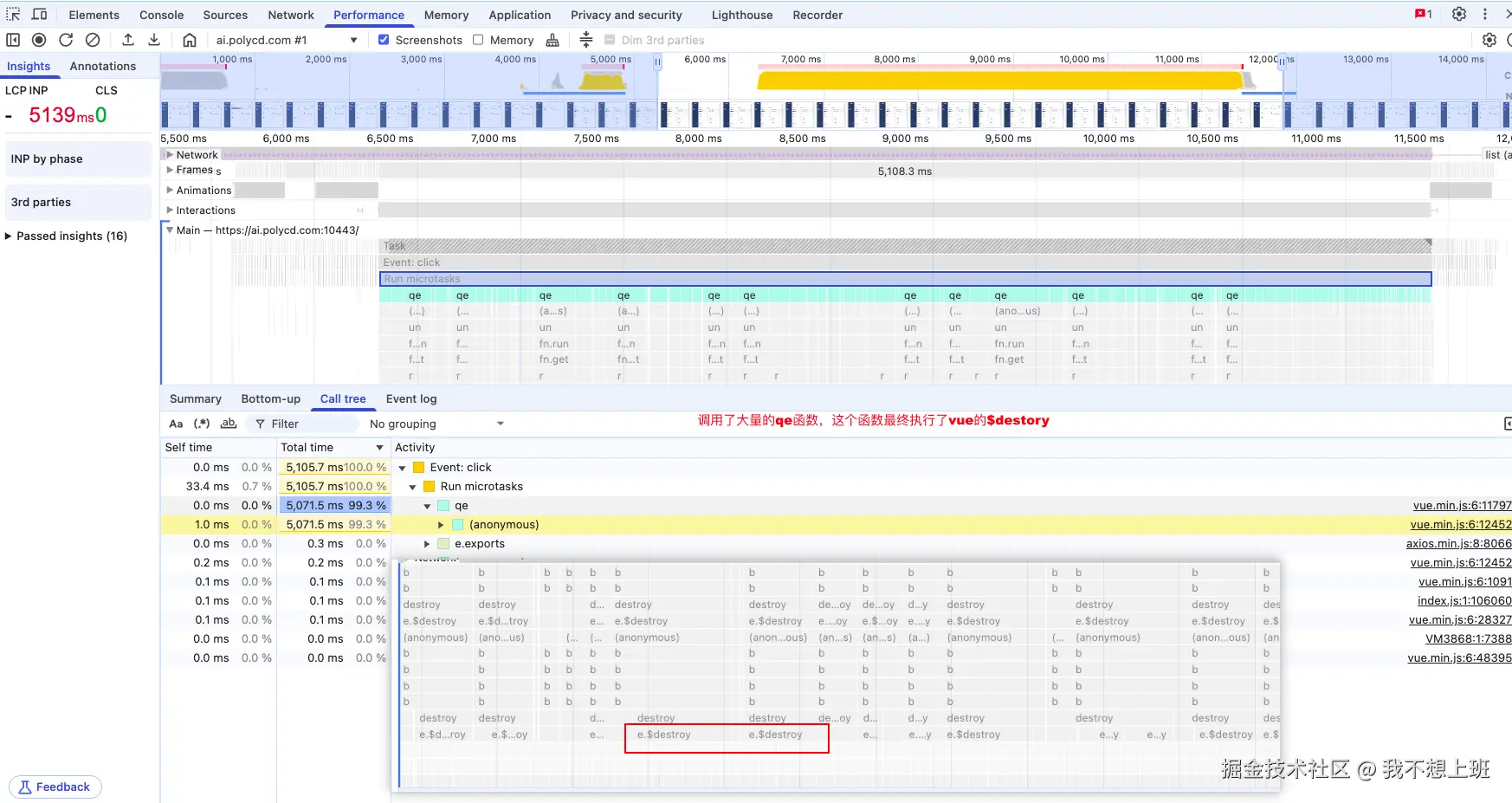
Task: Collapse the qe function tree row
Action: (x=427, y=506)
